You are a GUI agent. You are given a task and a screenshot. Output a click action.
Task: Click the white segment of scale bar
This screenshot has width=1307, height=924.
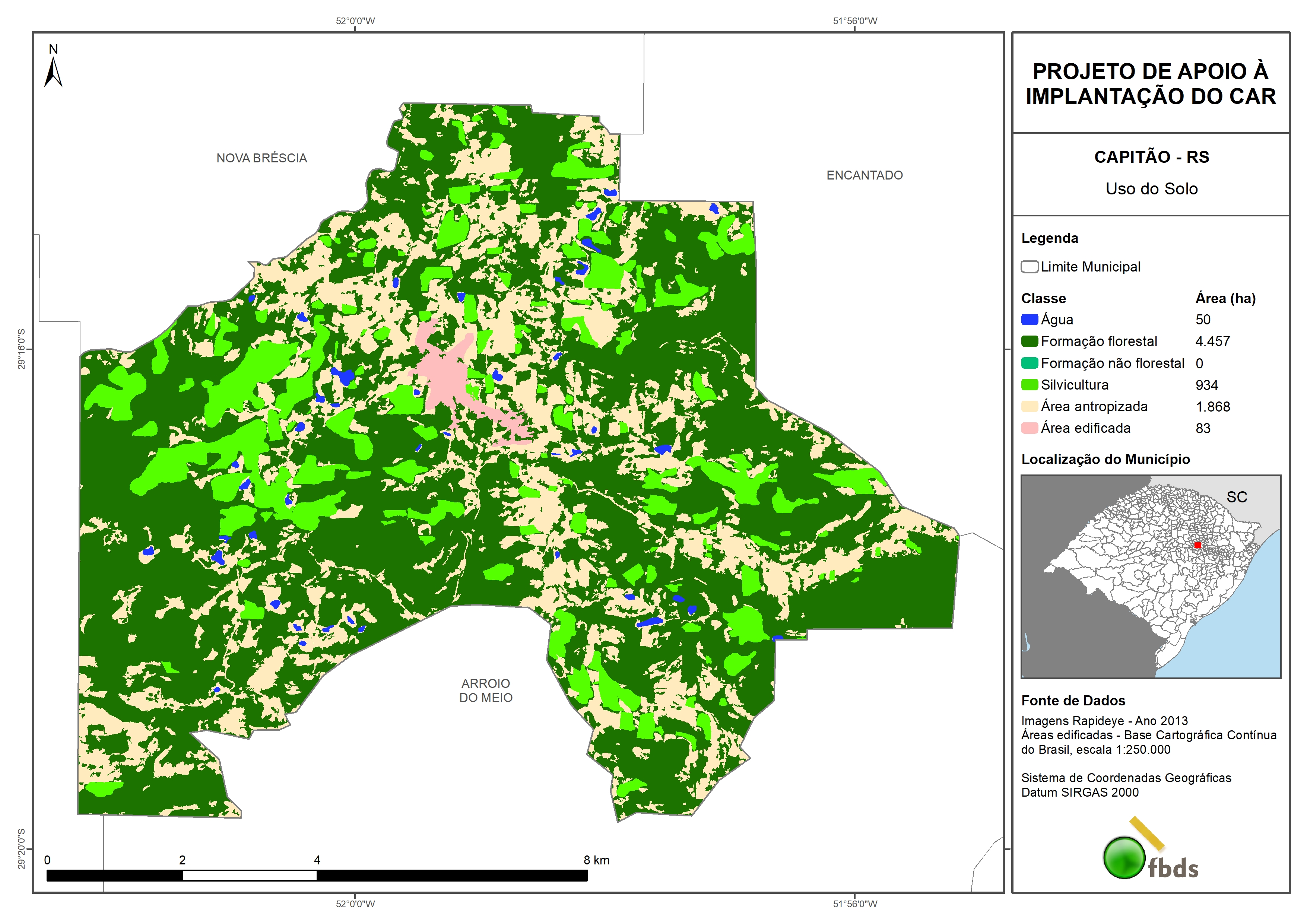coord(249,876)
